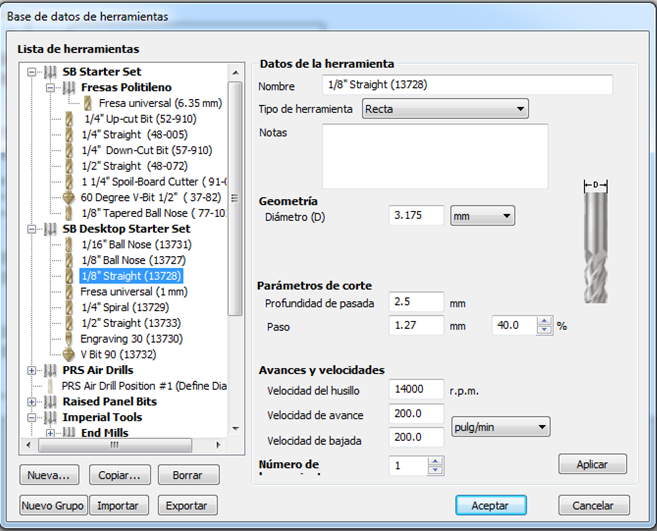657x531 pixels.
Task: Click the Nuevo Grupo button
Action: pyautogui.click(x=53, y=505)
